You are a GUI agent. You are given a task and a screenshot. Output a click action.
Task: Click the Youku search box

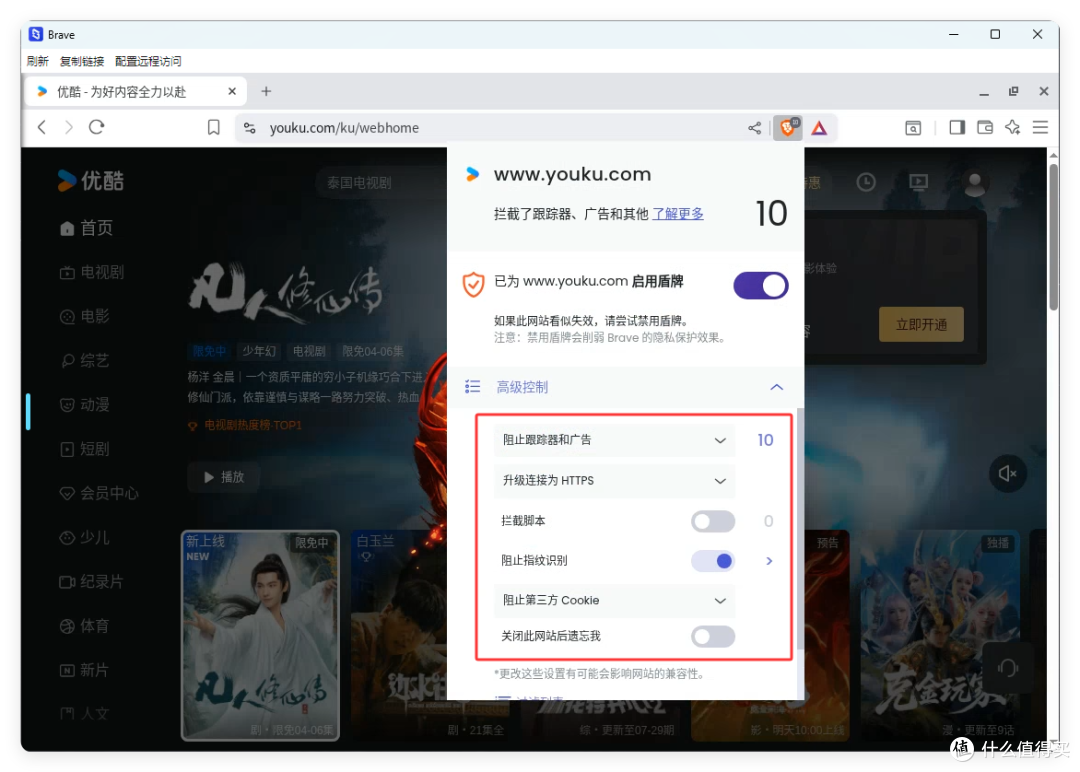tap(380, 182)
